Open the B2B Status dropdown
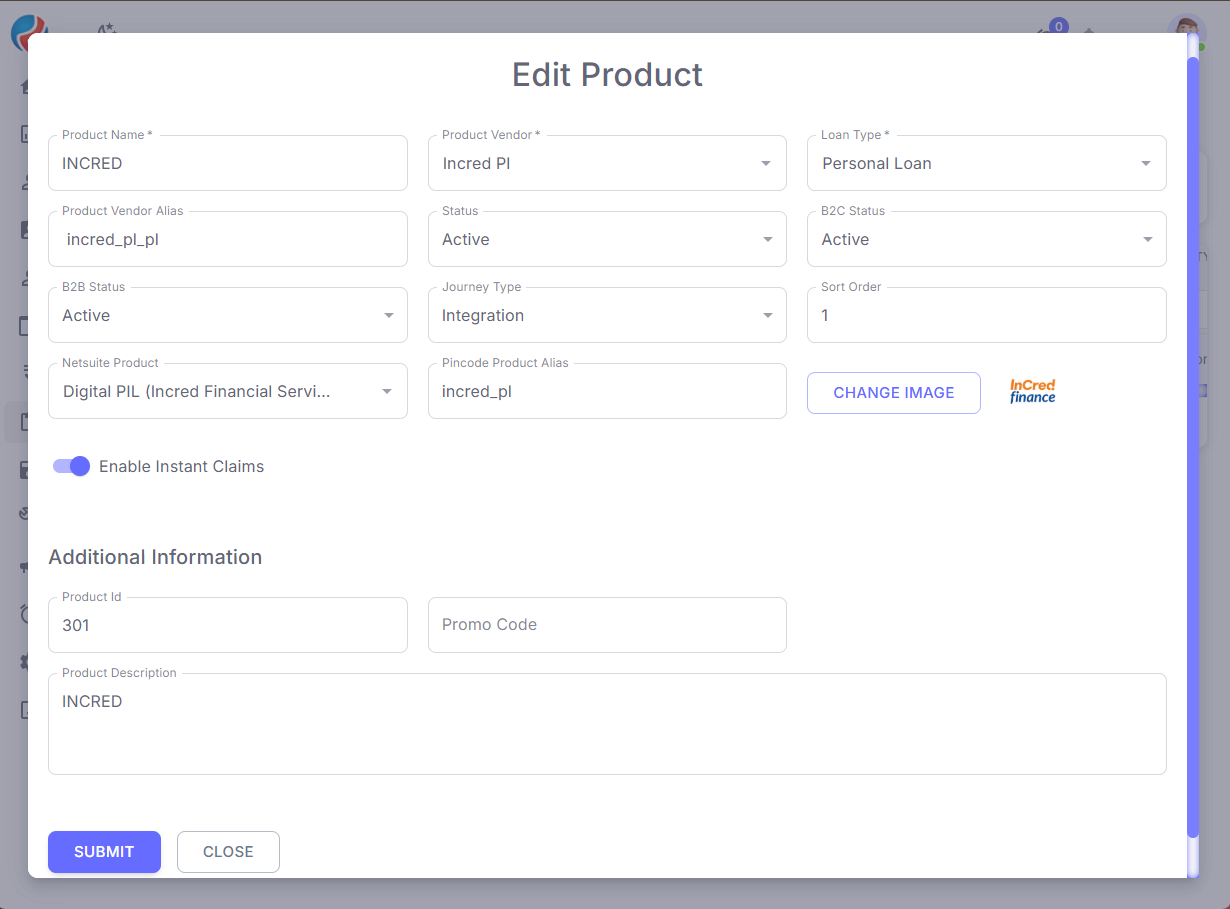This screenshot has height=909, width=1230. click(227, 315)
